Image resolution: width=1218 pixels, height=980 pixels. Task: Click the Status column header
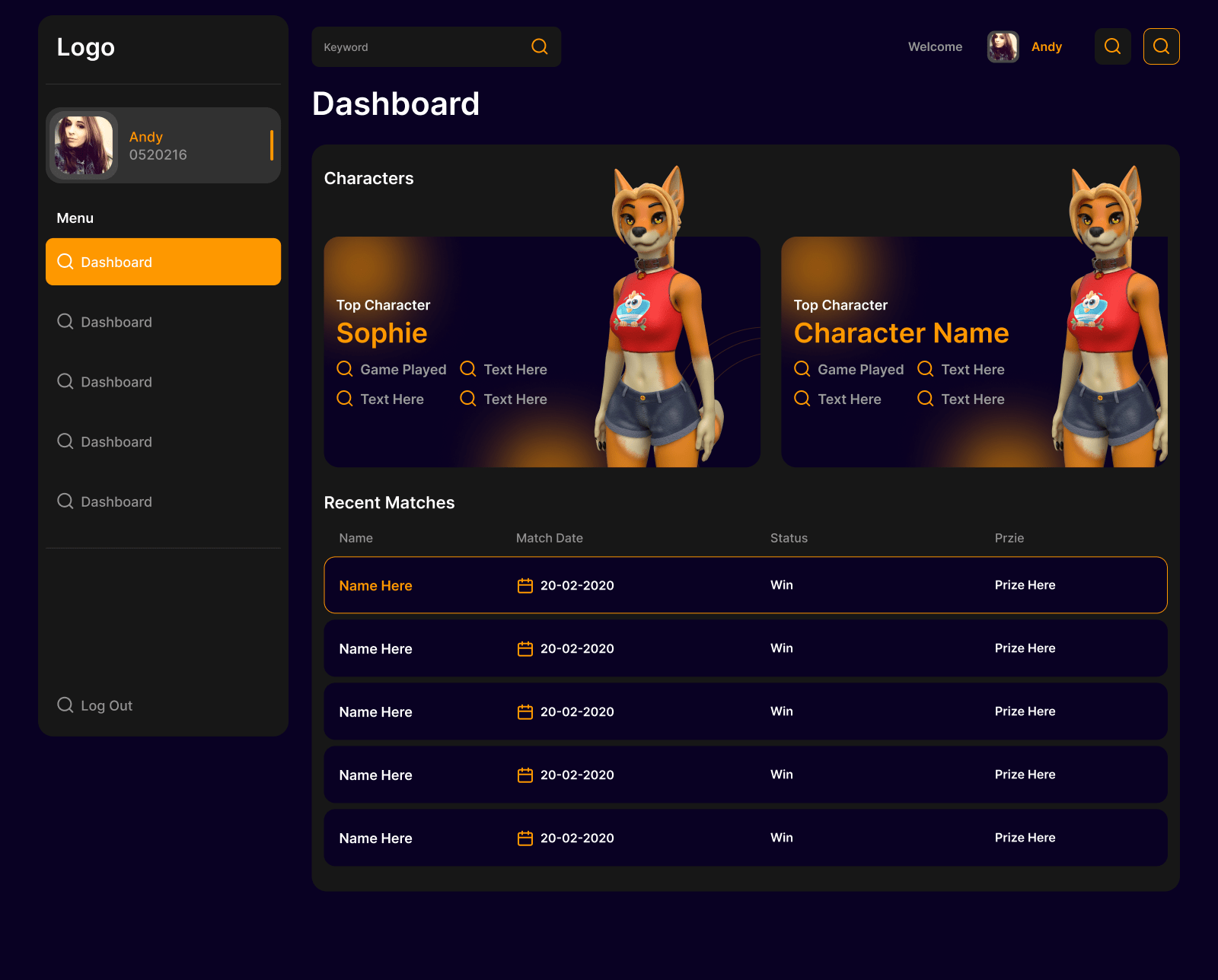coord(789,538)
